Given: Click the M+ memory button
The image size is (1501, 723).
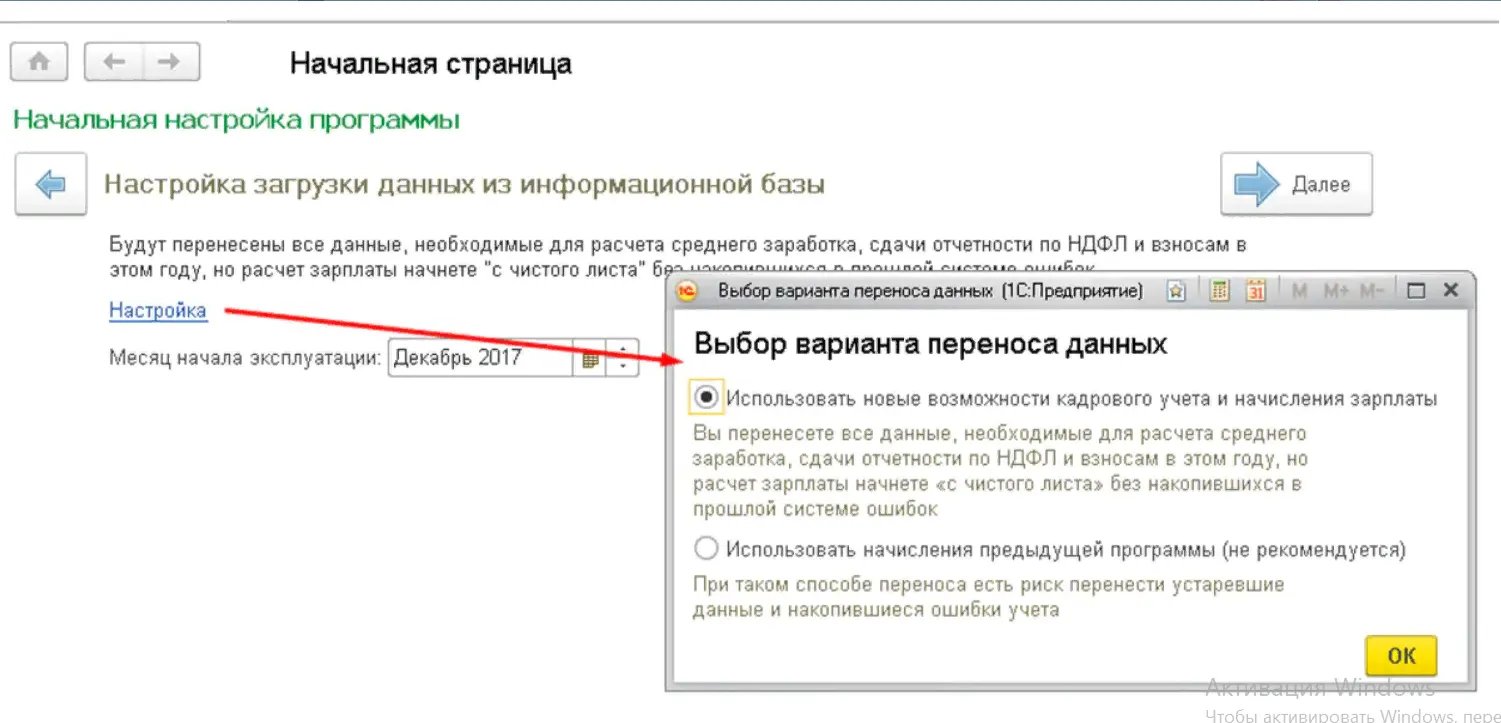Looking at the screenshot, I should click(1336, 291).
